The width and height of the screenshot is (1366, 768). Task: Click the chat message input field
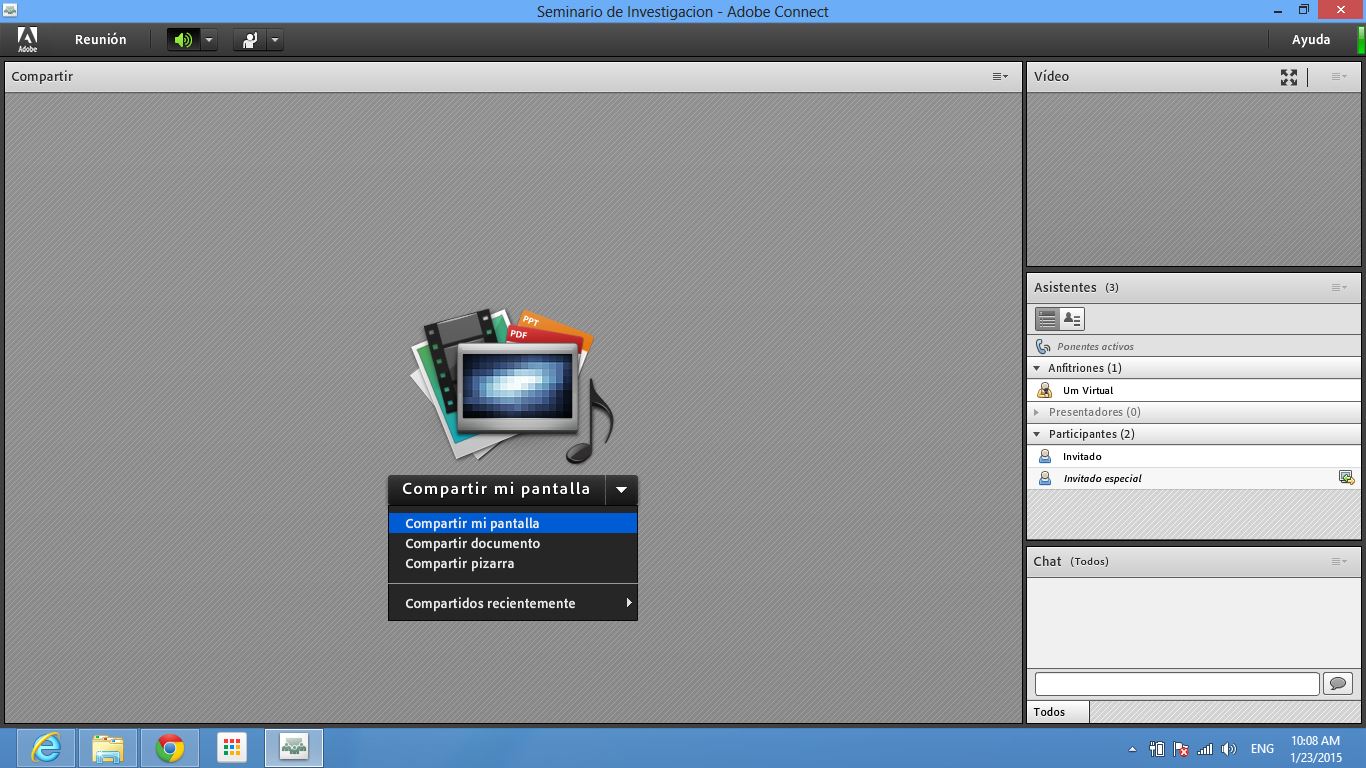click(1177, 684)
